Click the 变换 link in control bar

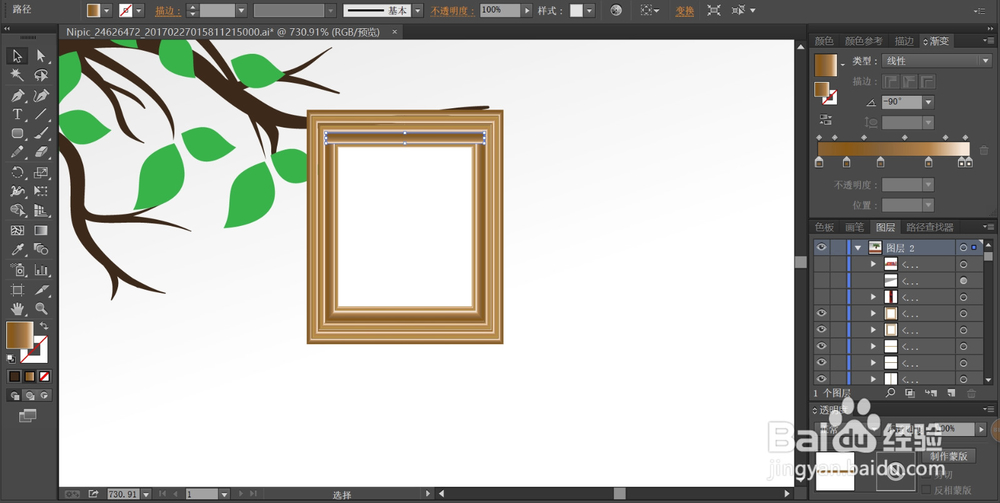(685, 11)
